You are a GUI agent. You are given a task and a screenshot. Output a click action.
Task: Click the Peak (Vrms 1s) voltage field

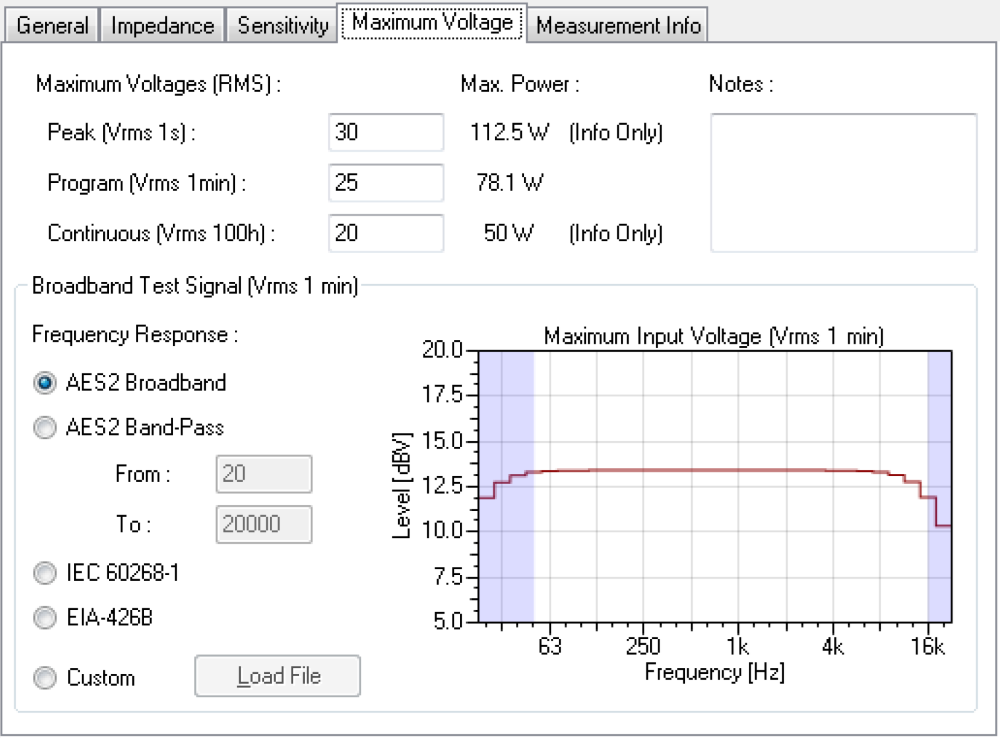[385, 132]
